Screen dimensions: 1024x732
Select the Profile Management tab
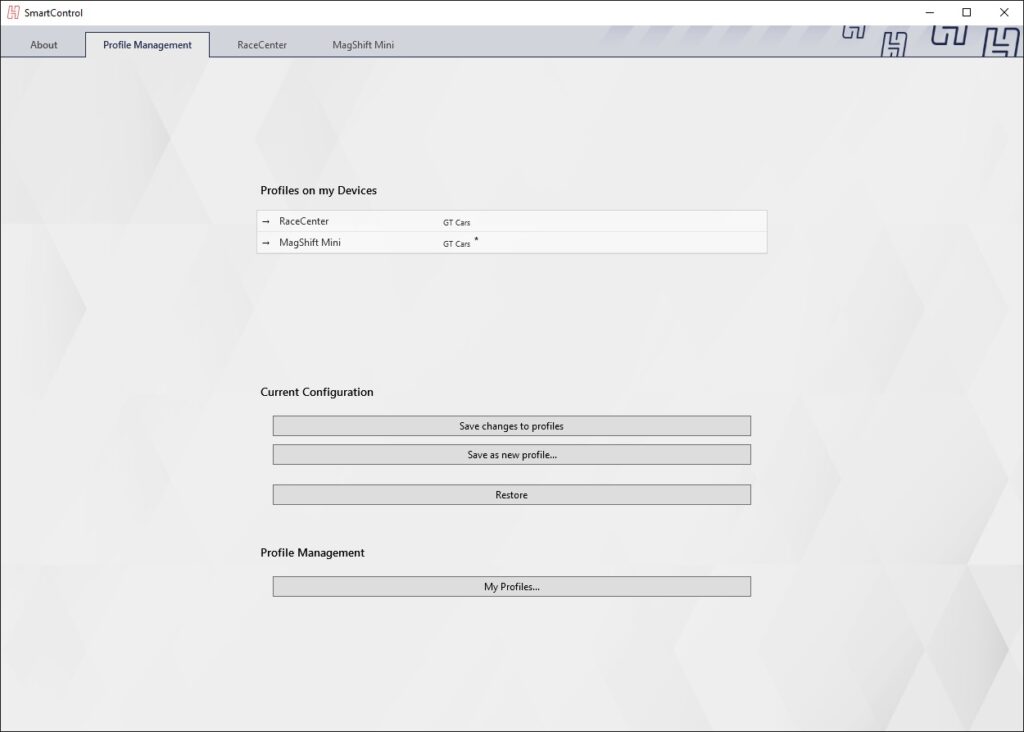click(147, 45)
